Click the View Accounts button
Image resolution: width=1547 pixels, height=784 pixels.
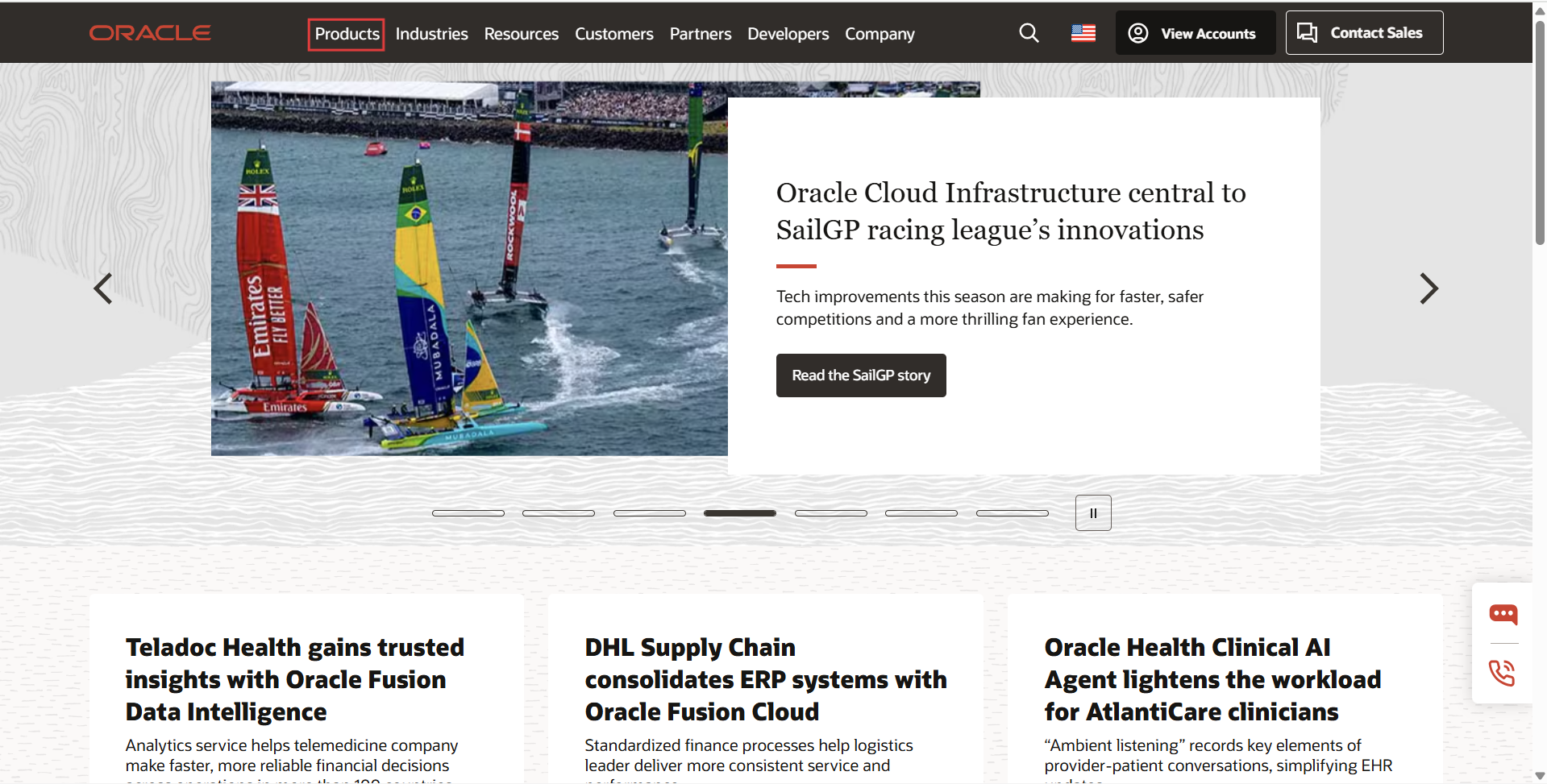pyautogui.click(x=1195, y=33)
